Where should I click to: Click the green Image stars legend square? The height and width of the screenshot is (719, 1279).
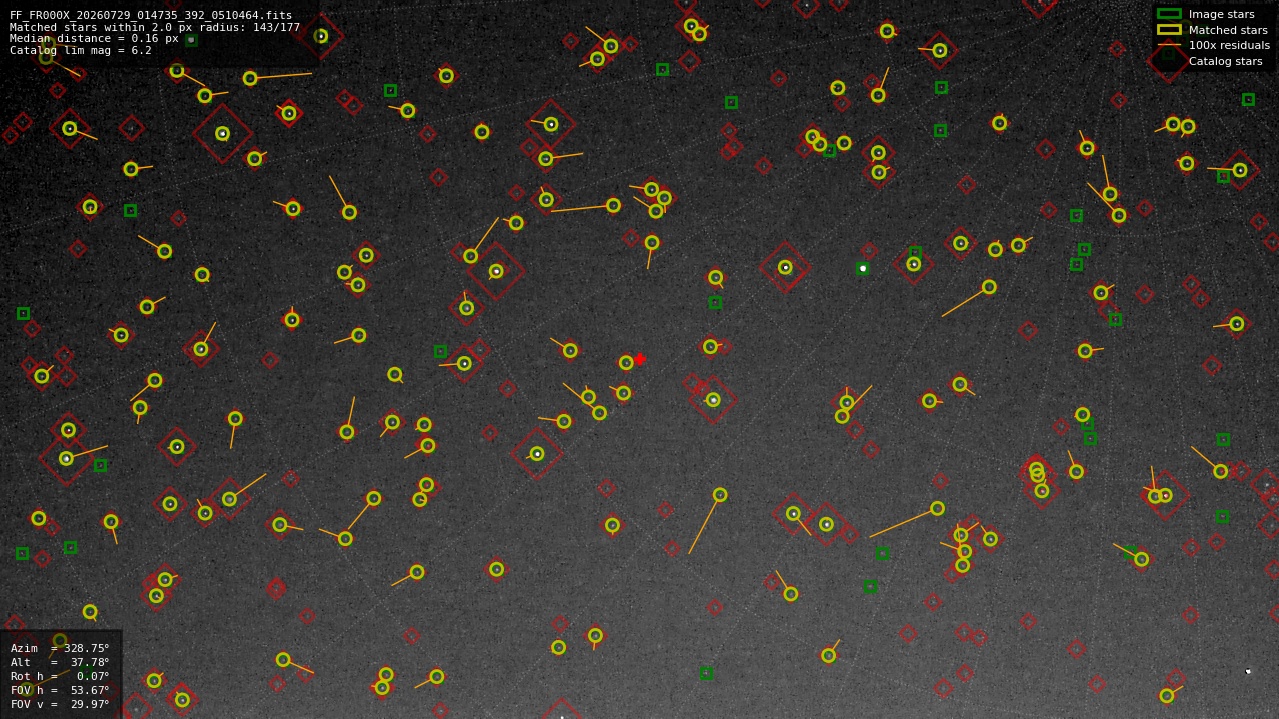(1169, 14)
